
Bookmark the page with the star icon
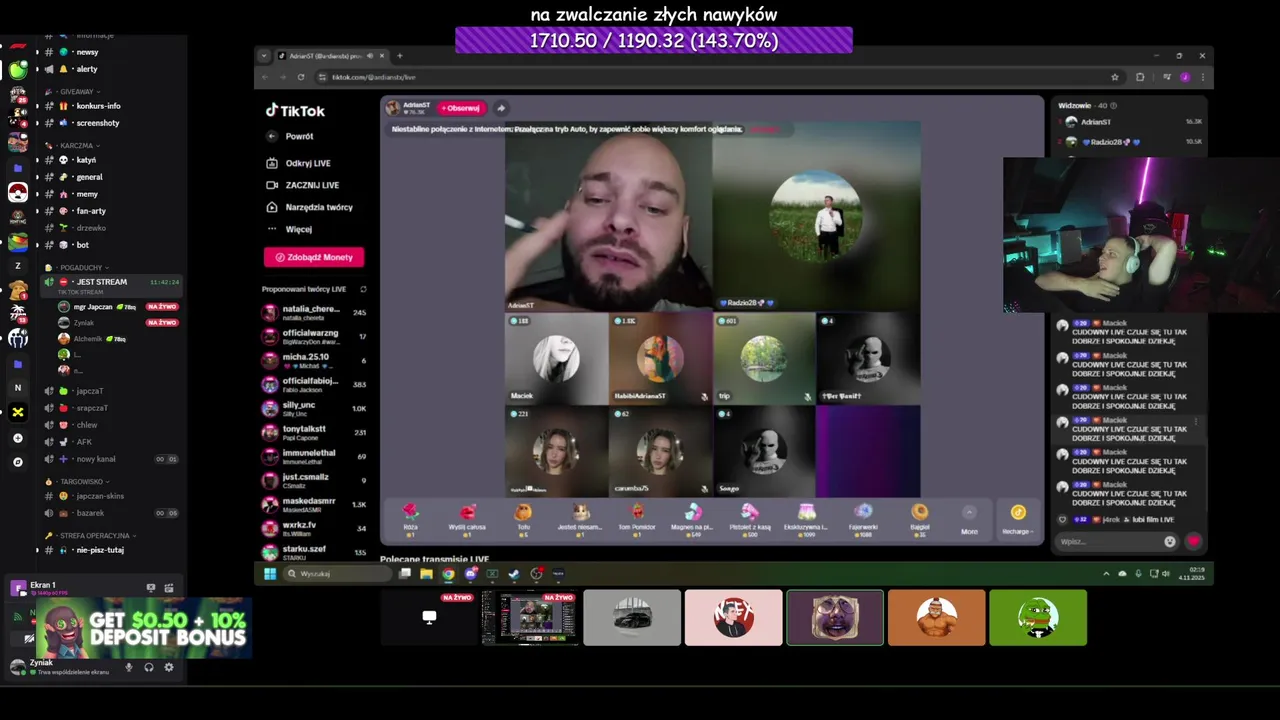coord(1115,77)
